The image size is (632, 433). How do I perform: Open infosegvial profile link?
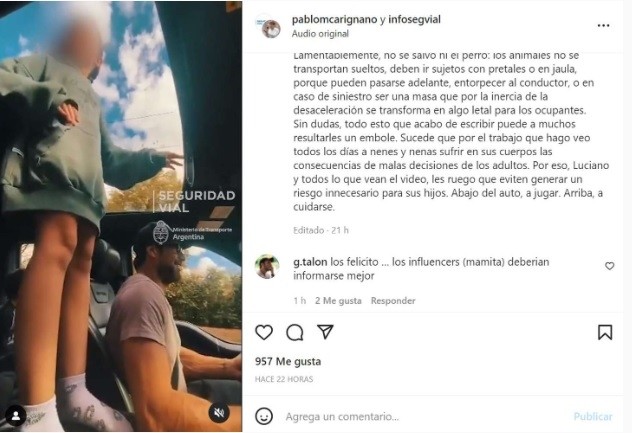point(414,19)
